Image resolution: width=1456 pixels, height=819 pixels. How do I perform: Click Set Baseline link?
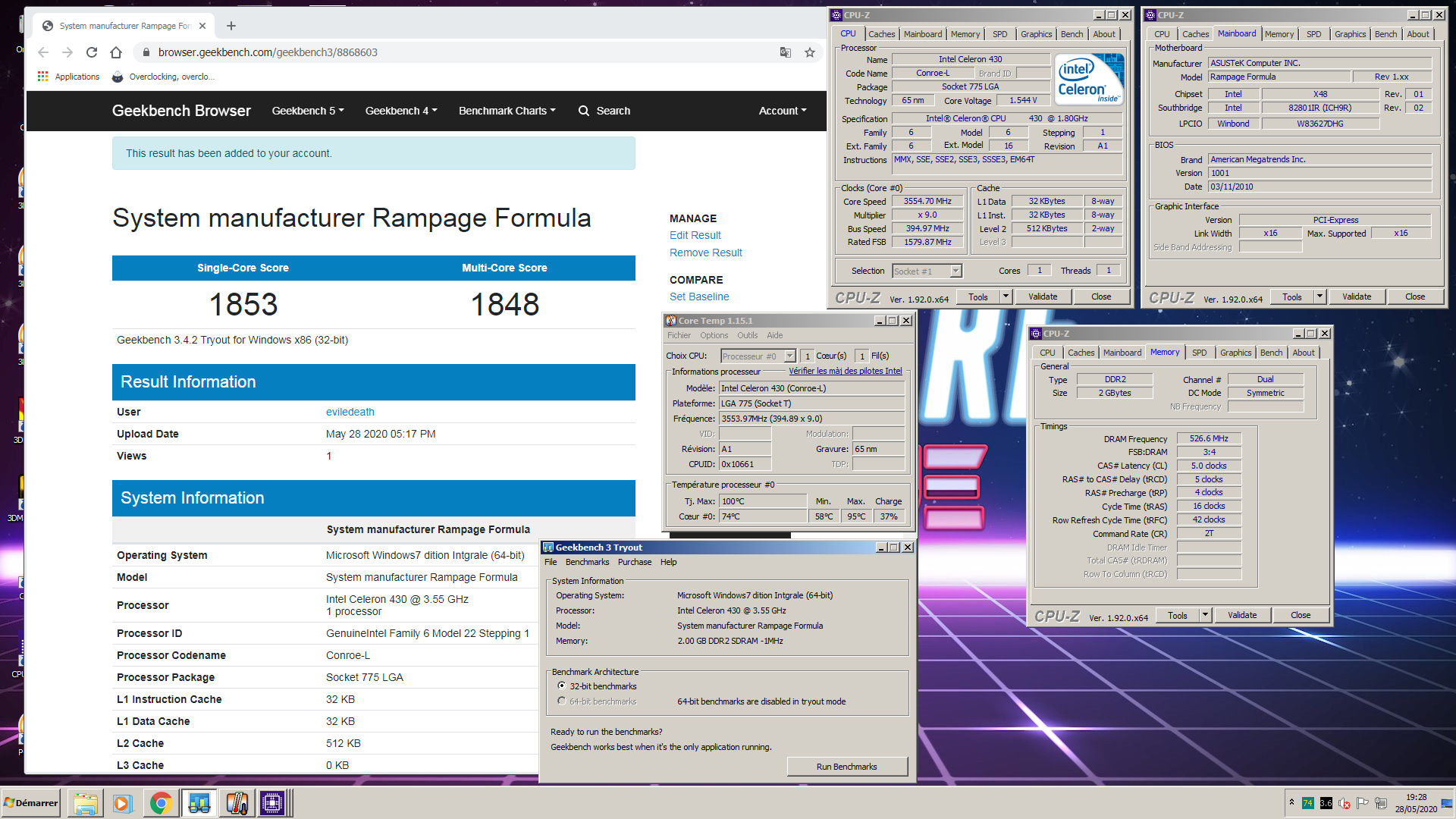[x=699, y=297]
